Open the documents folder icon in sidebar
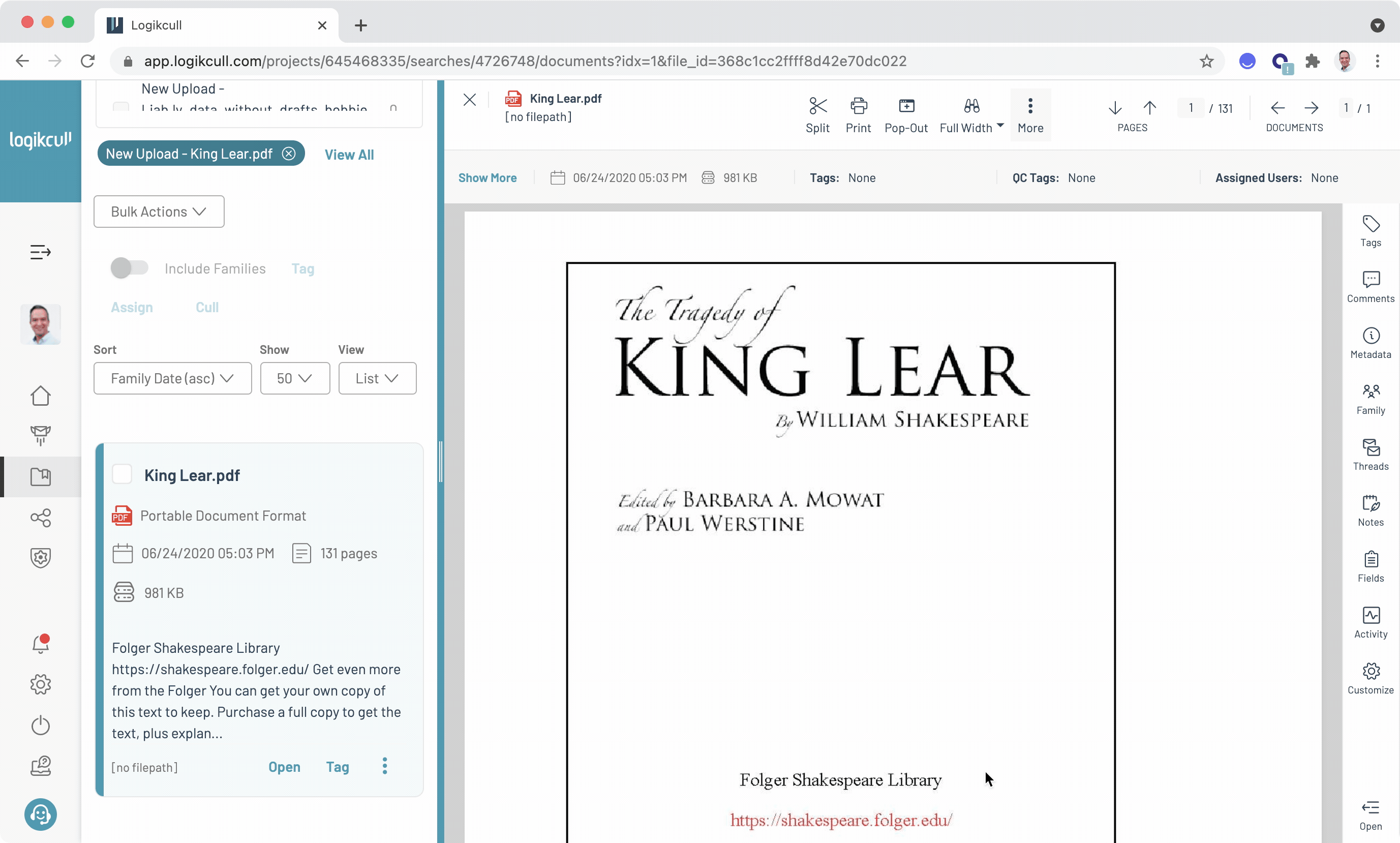The image size is (1400, 843). (40, 476)
